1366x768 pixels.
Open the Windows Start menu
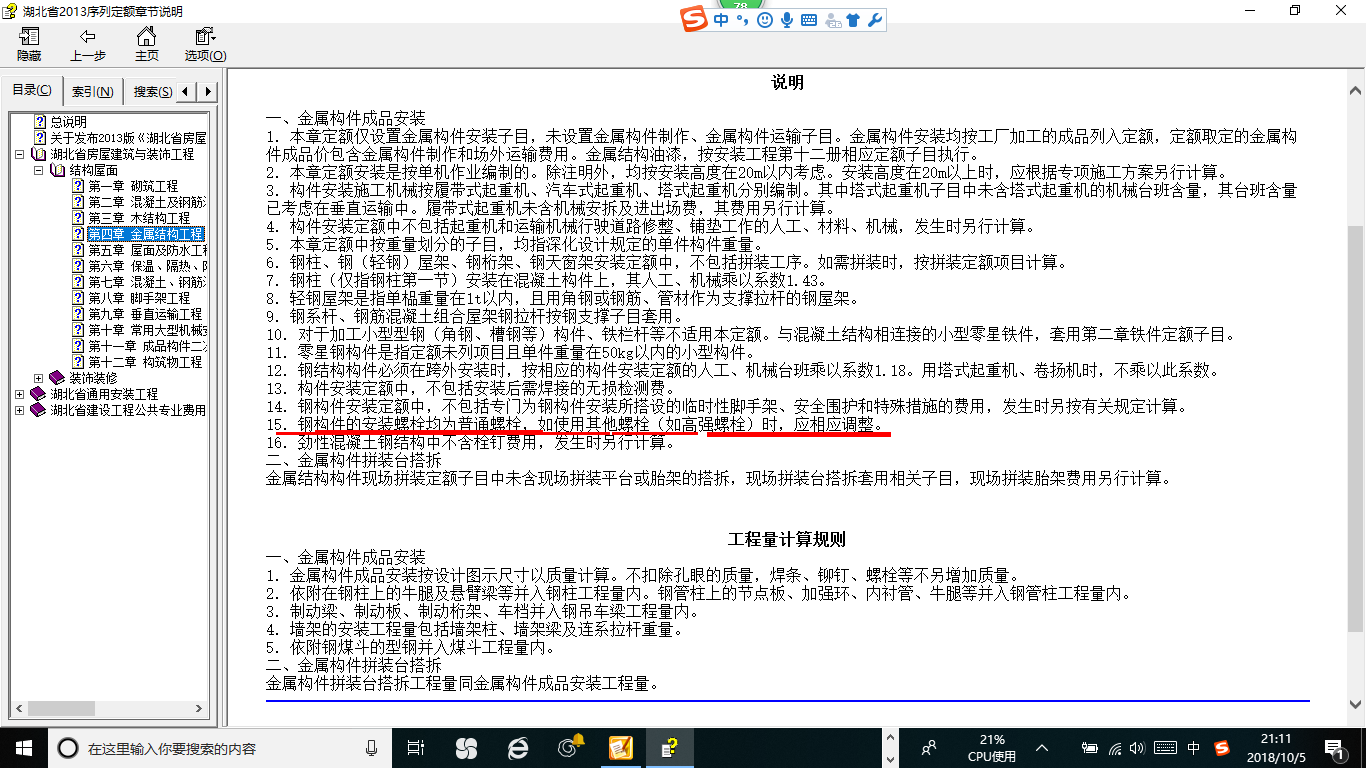[x=23, y=748]
